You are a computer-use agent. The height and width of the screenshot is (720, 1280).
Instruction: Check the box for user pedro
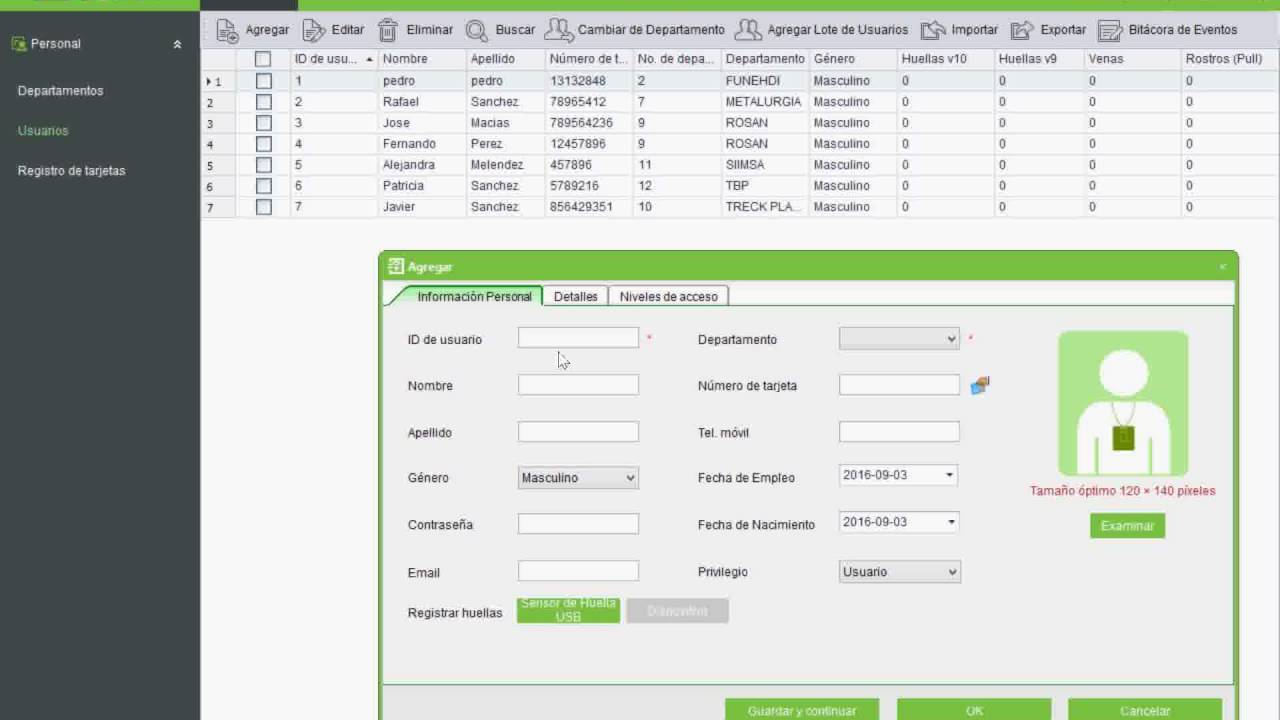(263, 81)
